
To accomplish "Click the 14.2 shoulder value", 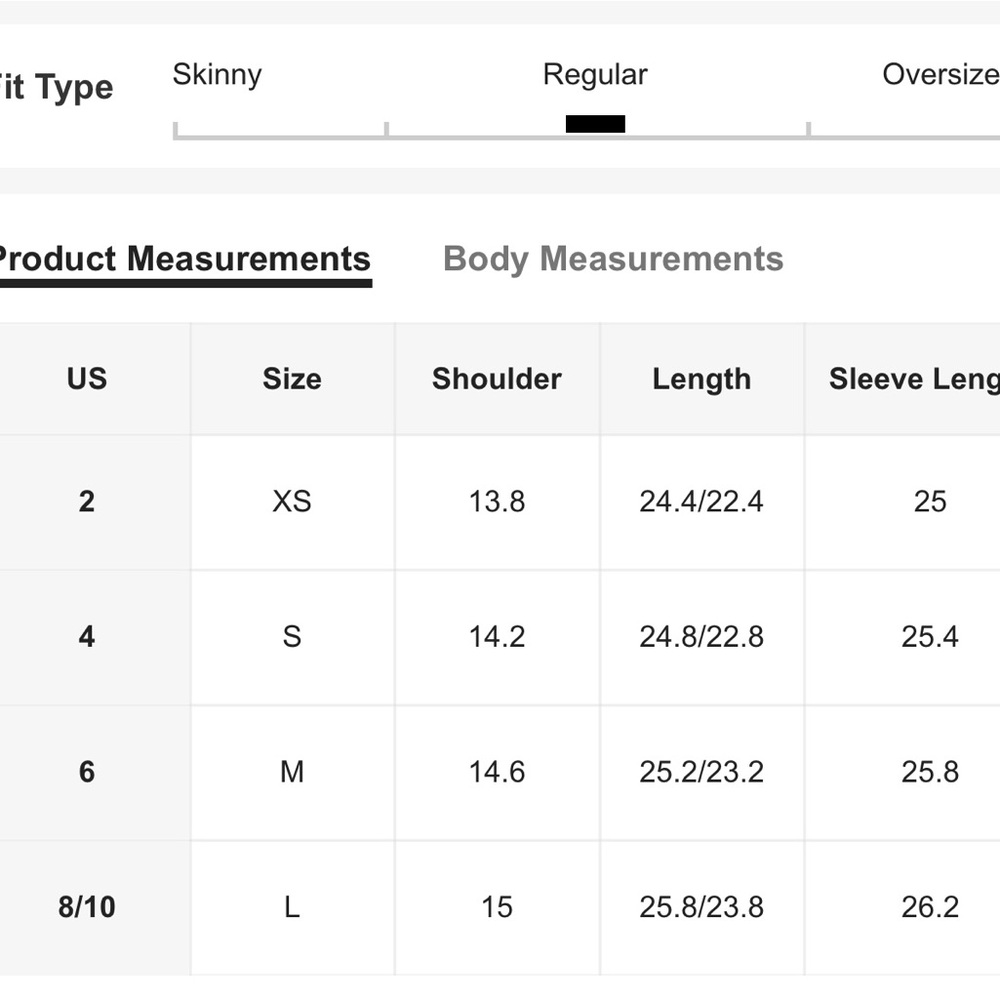I will pos(497,636).
